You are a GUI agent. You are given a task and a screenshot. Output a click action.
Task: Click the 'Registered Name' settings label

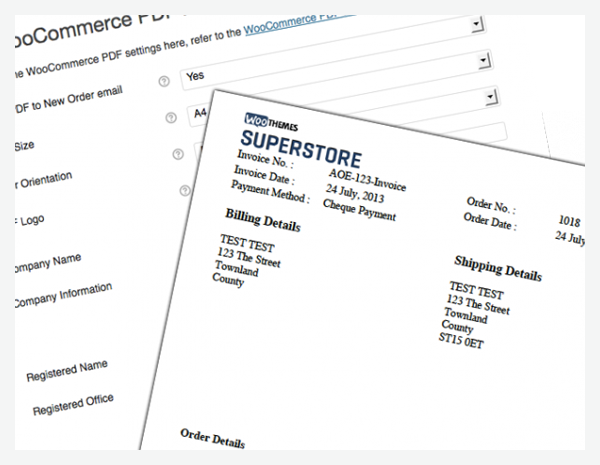click(x=67, y=370)
